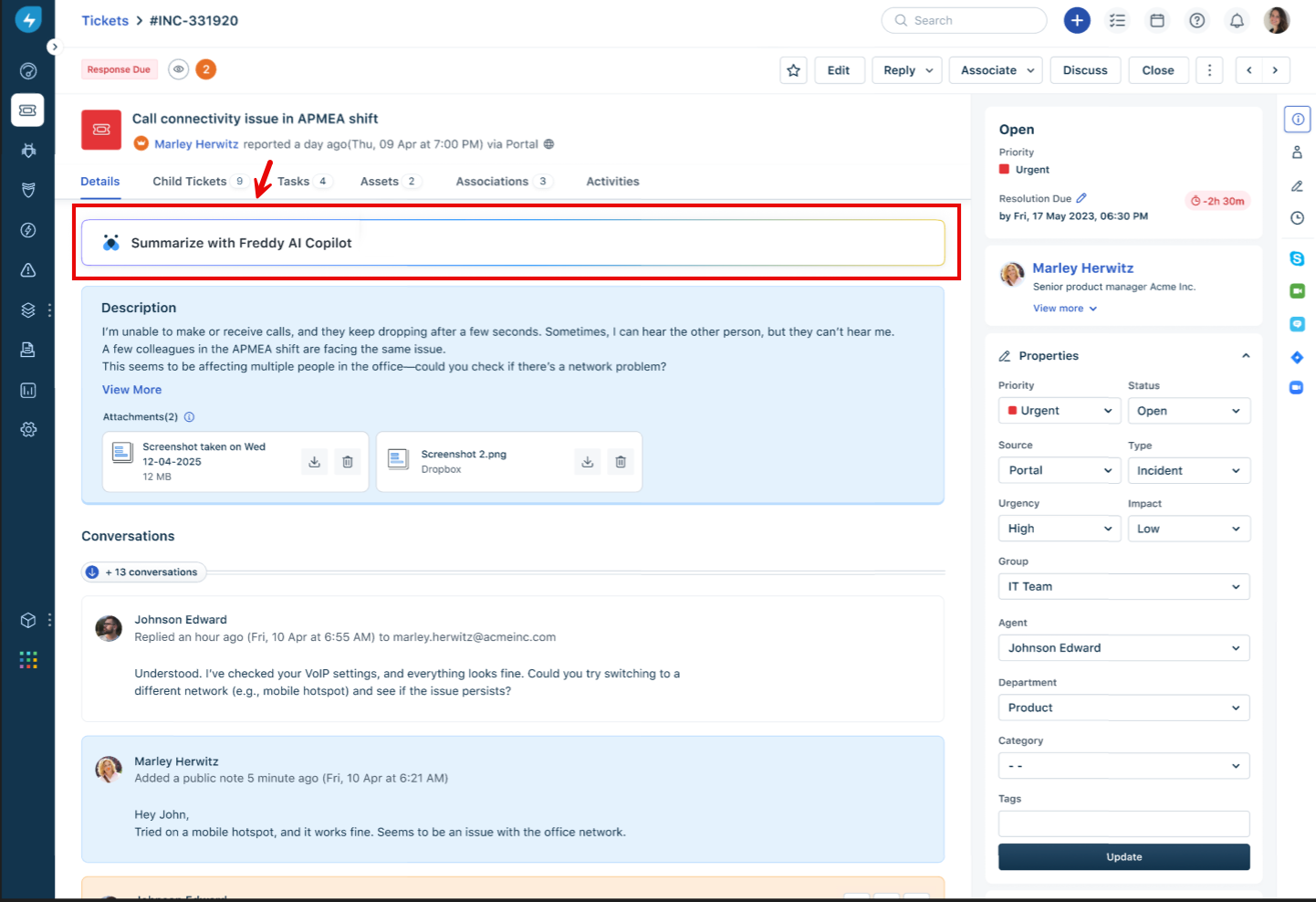Open the Tickets breadcrumb link
The height and width of the screenshot is (902, 1316).
pyautogui.click(x=105, y=20)
